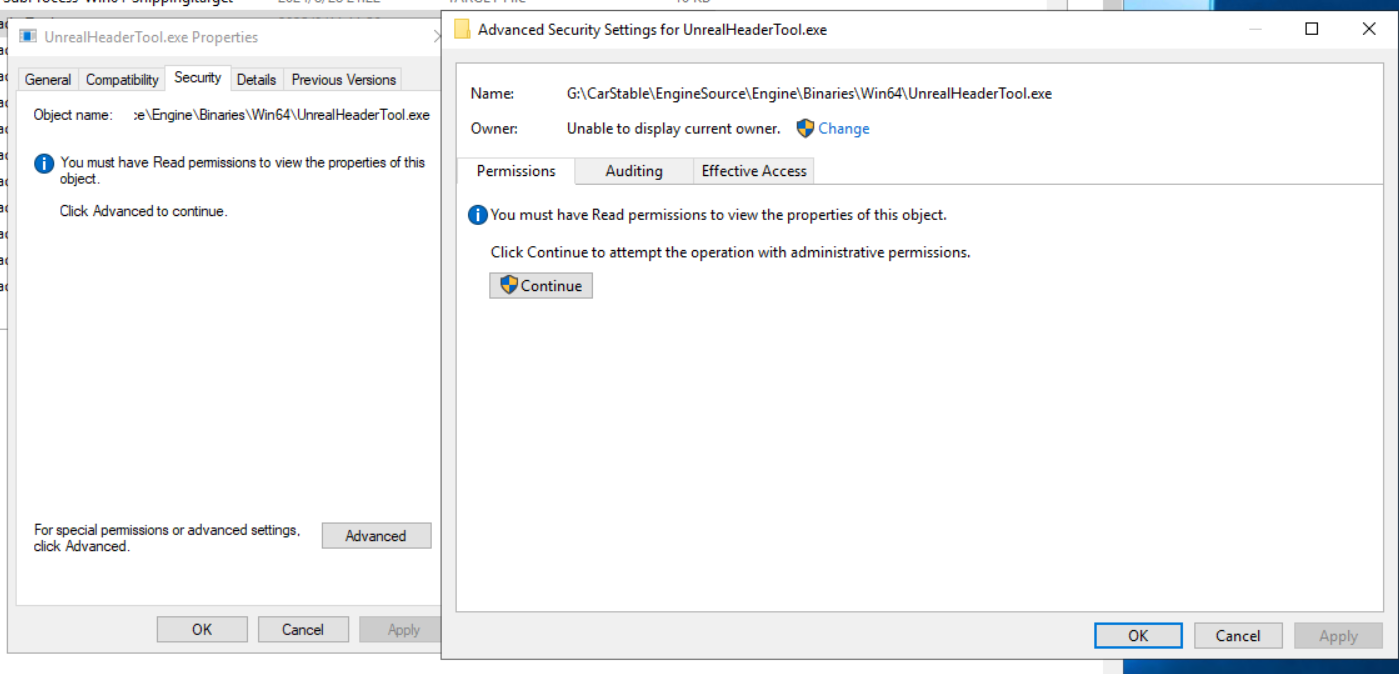Click the 'Name:' label in Advanced Security Settings
1399x674 pixels.
tap(492, 93)
